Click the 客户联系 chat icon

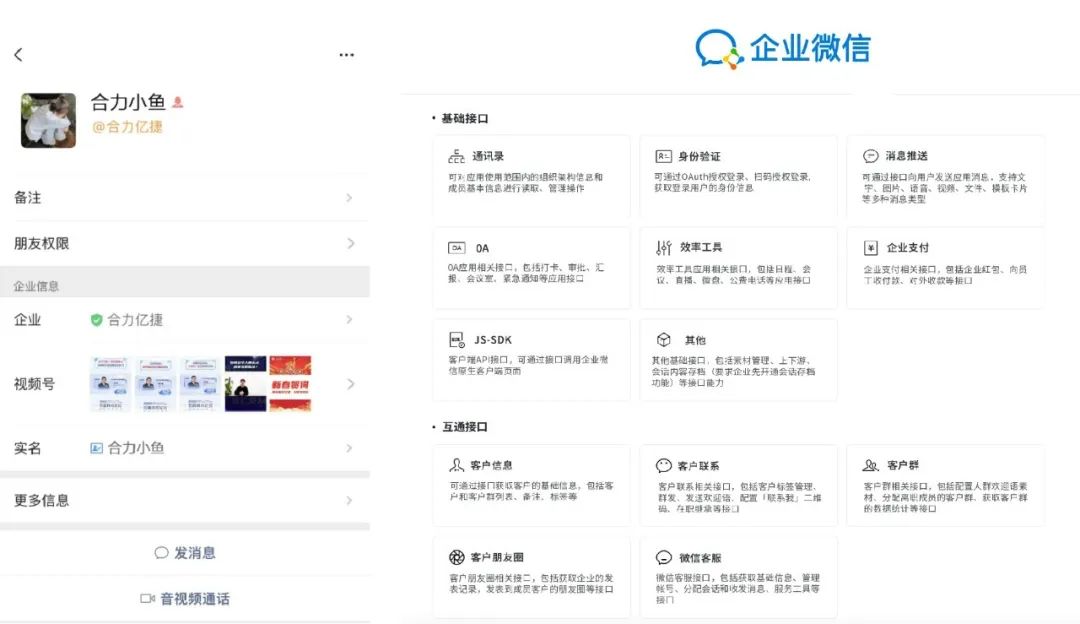click(663, 466)
